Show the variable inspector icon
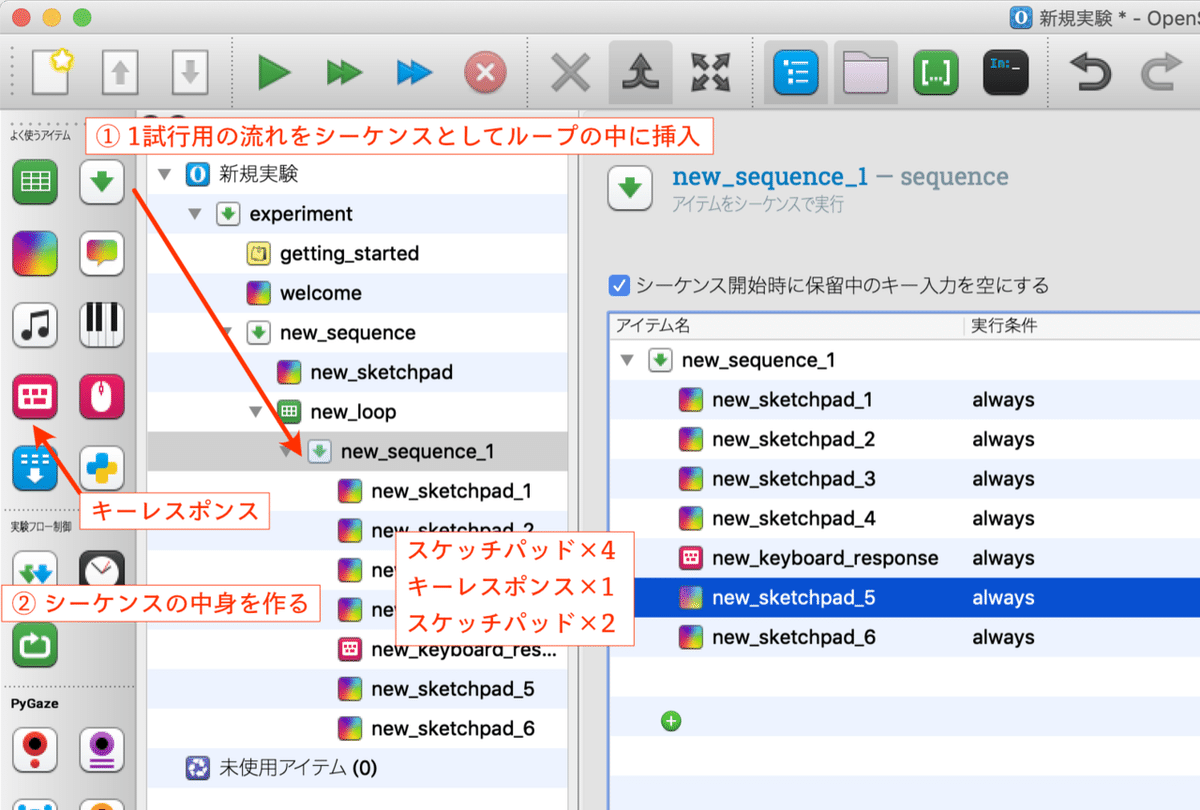The width and height of the screenshot is (1200, 810). point(936,72)
